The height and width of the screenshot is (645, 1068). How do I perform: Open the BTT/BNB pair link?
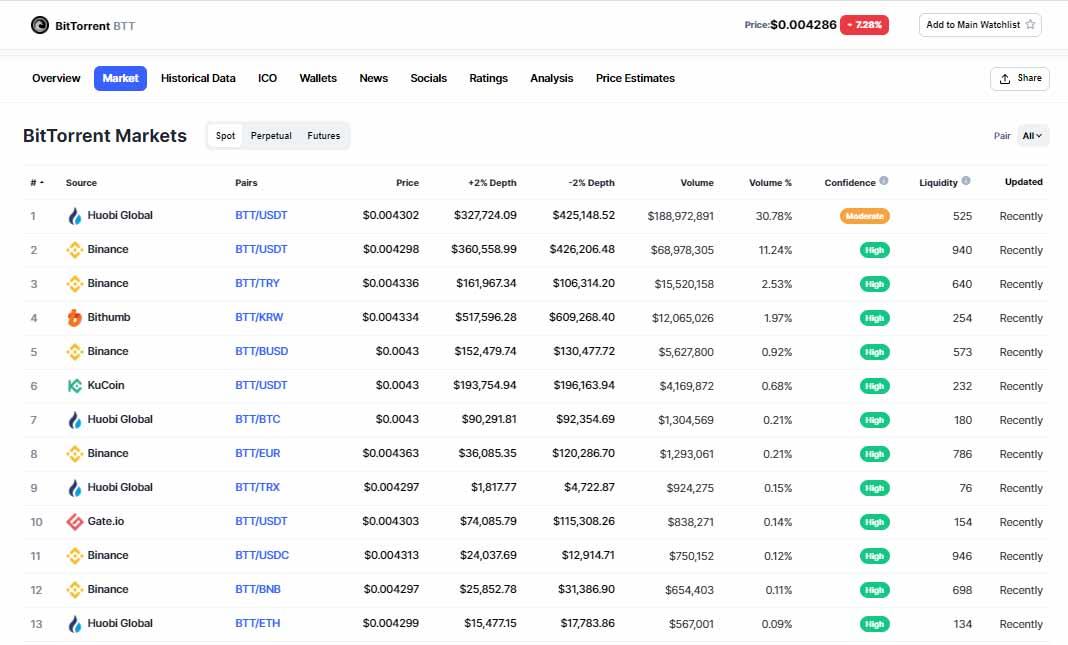pyautogui.click(x=257, y=590)
